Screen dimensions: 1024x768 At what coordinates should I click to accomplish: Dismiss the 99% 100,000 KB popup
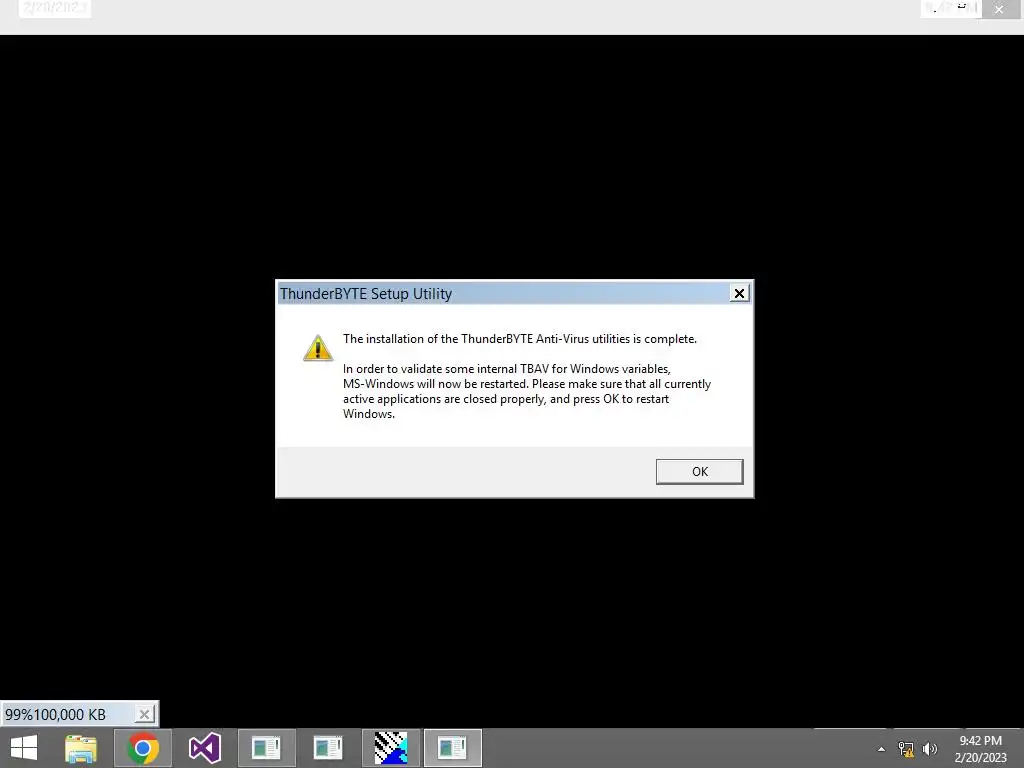click(x=144, y=714)
